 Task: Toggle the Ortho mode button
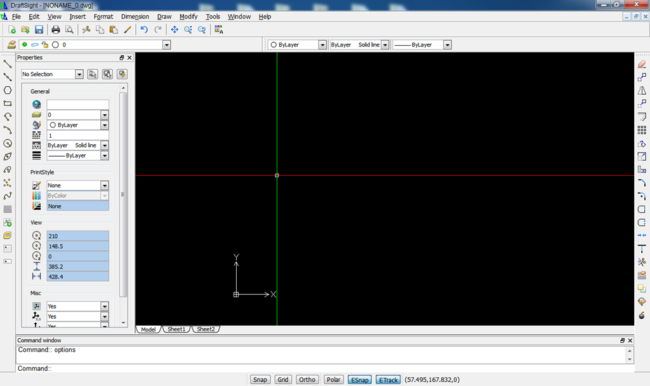click(x=307, y=379)
